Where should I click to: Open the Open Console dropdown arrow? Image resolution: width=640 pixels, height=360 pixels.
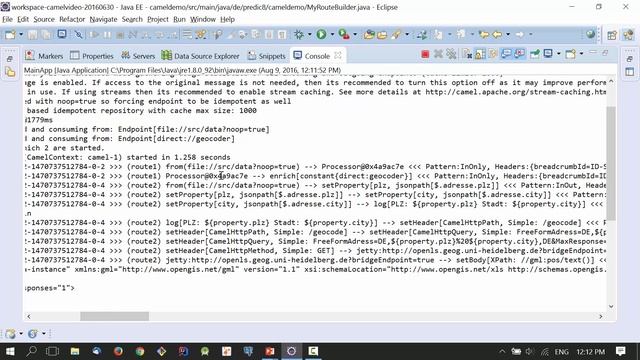click(581, 54)
